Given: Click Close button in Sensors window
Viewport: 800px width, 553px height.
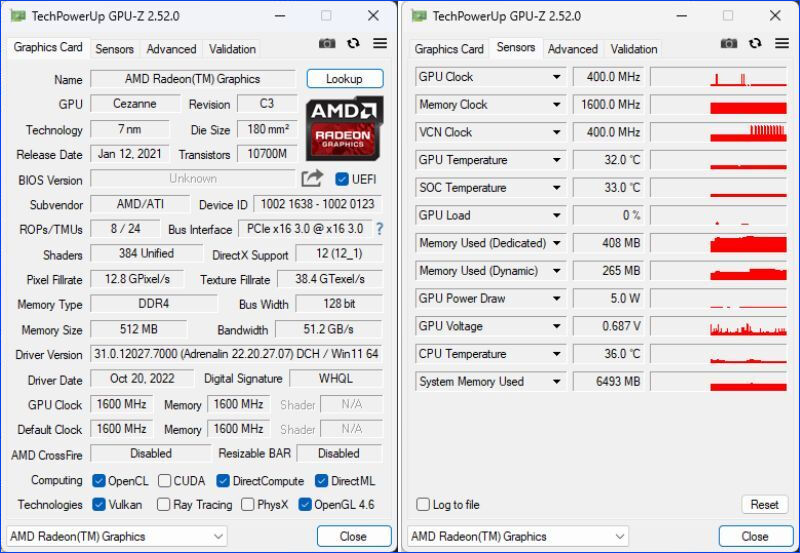Looking at the screenshot, I should coord(755,536).
